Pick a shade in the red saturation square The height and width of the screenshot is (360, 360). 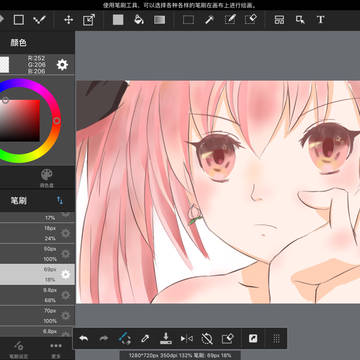(20, 120)
